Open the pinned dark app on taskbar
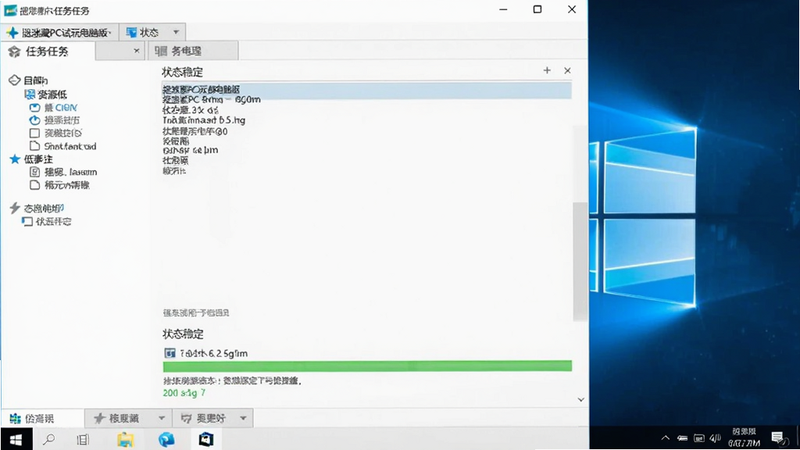 206,439
